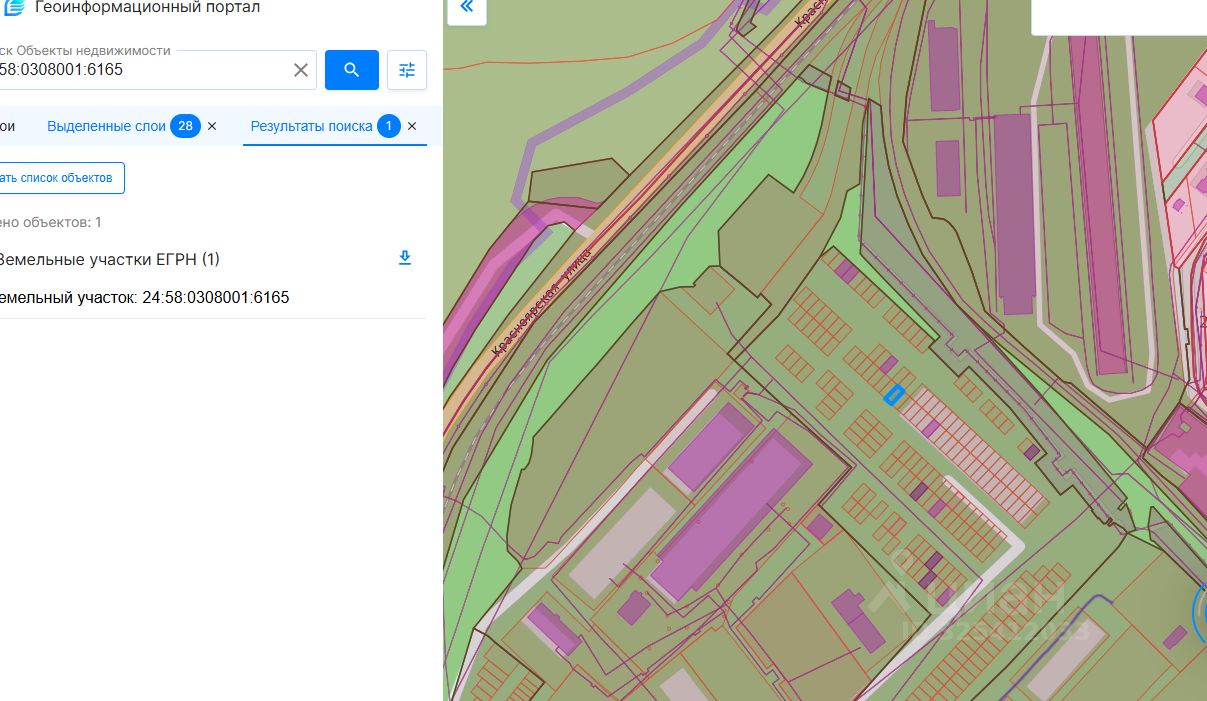
Task: Click the blue highlighted parcel on map
Action: pyautogui.click(x=894, y=395)
